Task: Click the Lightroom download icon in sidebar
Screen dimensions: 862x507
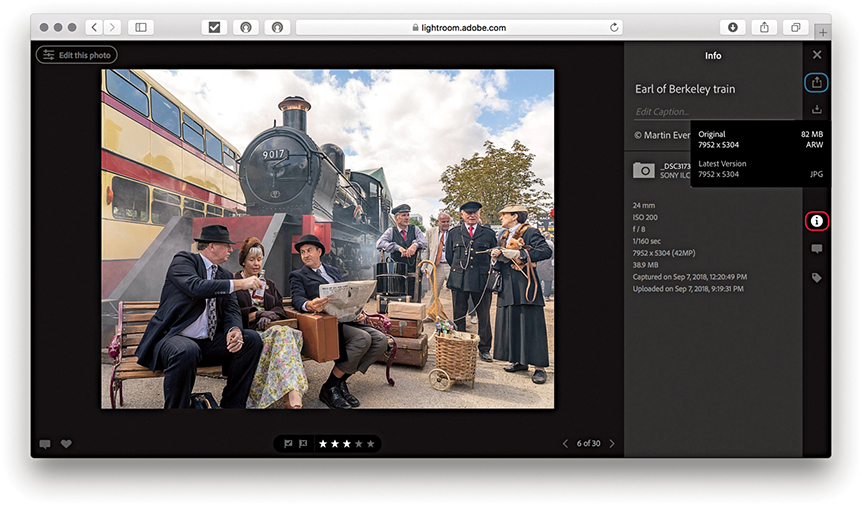Action: 817,109
